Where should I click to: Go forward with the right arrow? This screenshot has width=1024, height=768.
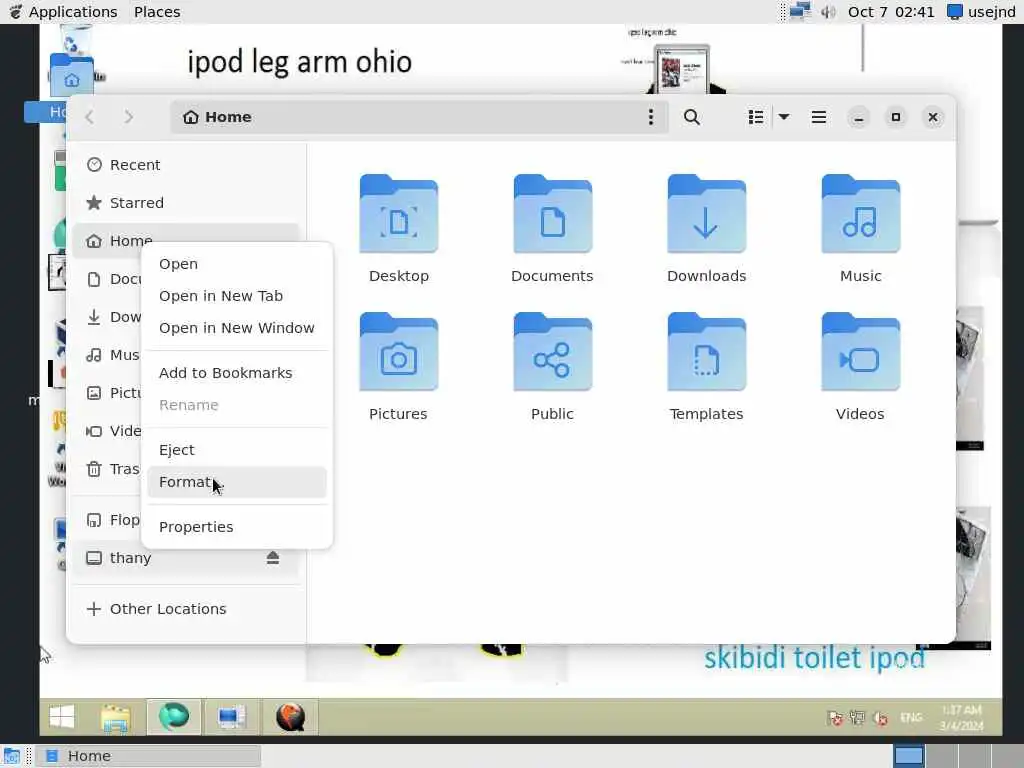pos(129,117)
